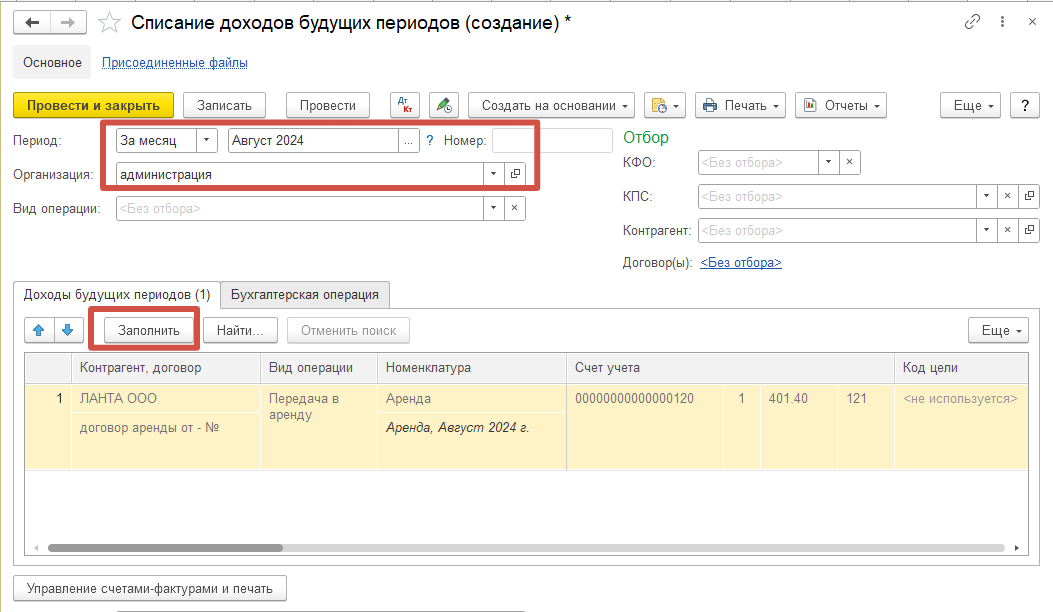Image resolution: width=1053 pixels, height=612 pixels.
Task: Click the Организация field with администрация
Action: point(300,174)
